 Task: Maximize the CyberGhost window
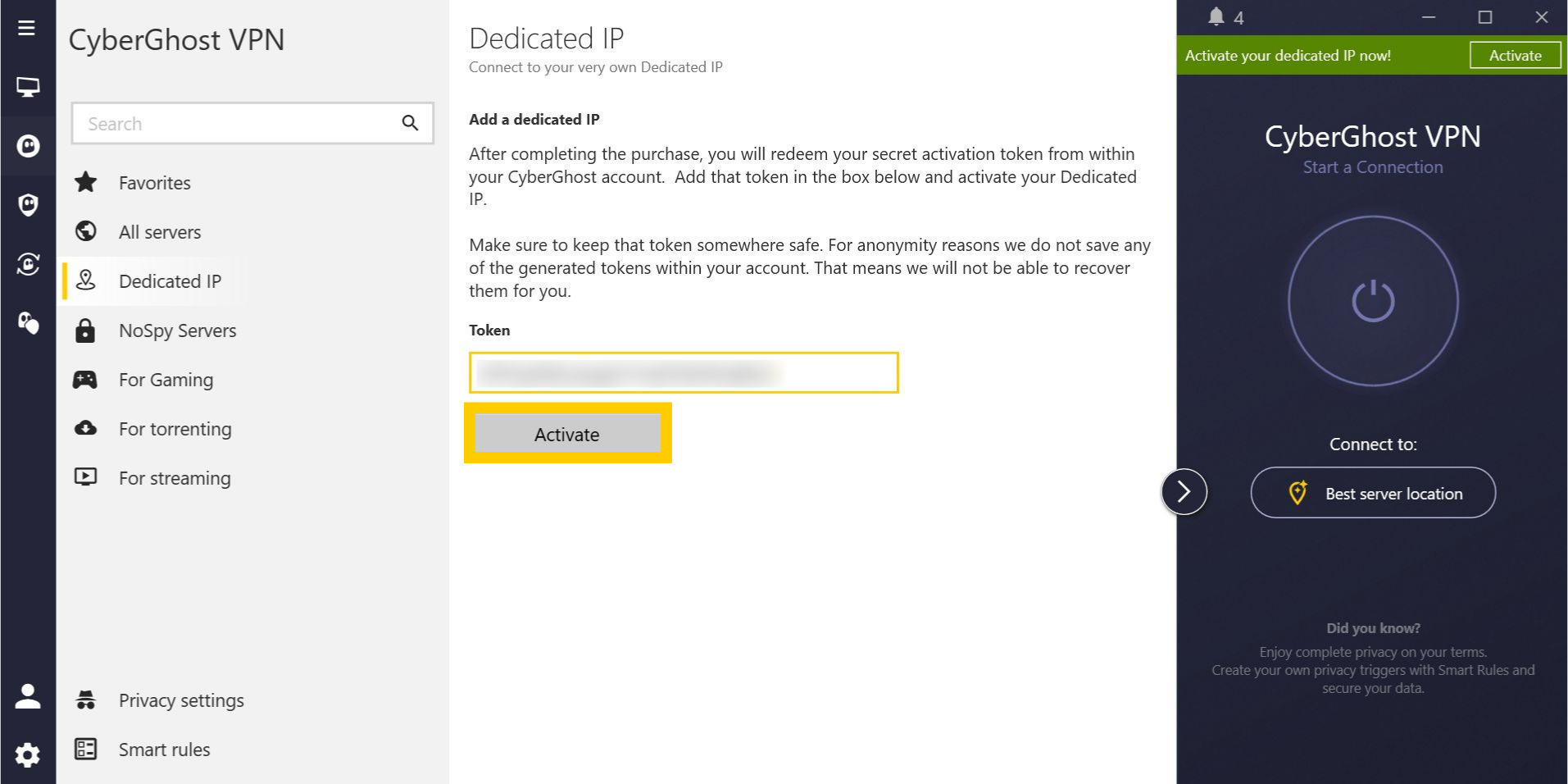pyautogui.click(x=1484, y=17)
